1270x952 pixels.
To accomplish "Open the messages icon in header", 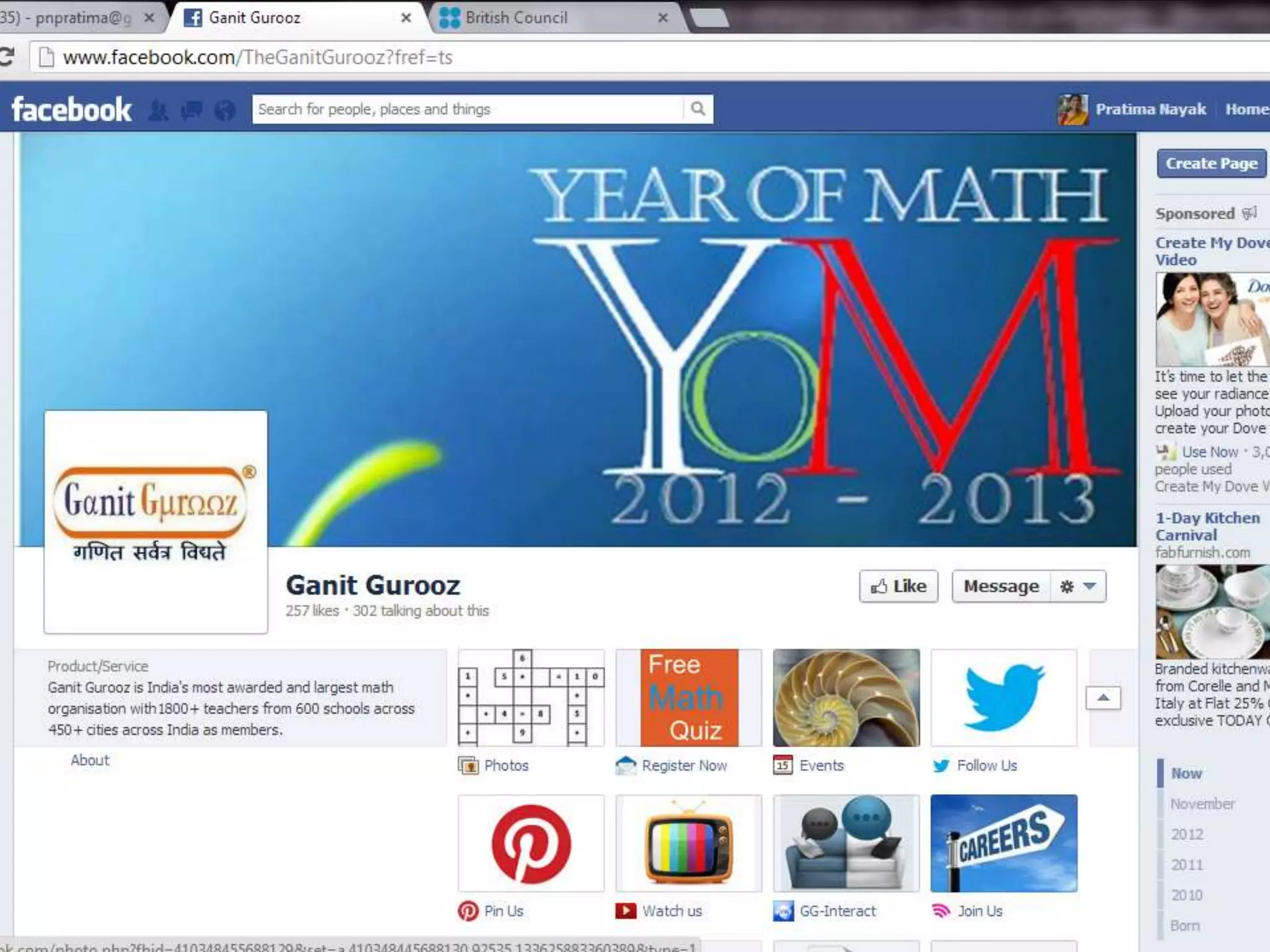I will coord(192,110).
